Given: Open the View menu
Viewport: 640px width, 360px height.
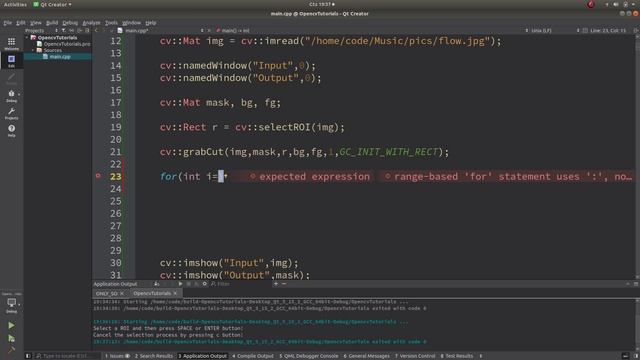Looking at the screenshot, I should tap(36, 23).
